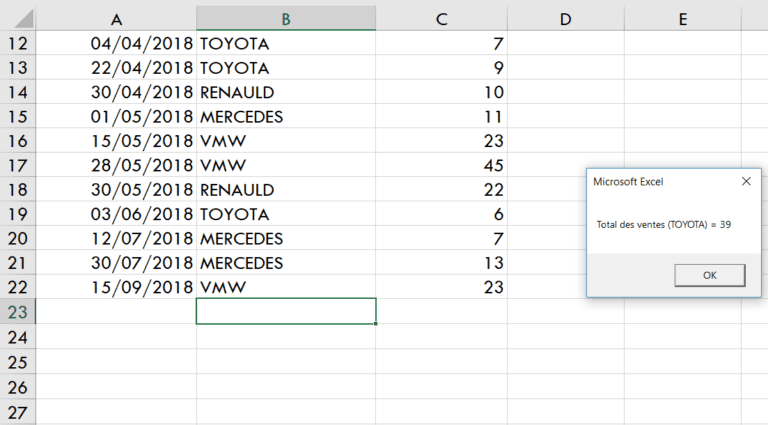
Task: Click the active empty cell B23
Action: 286,311
